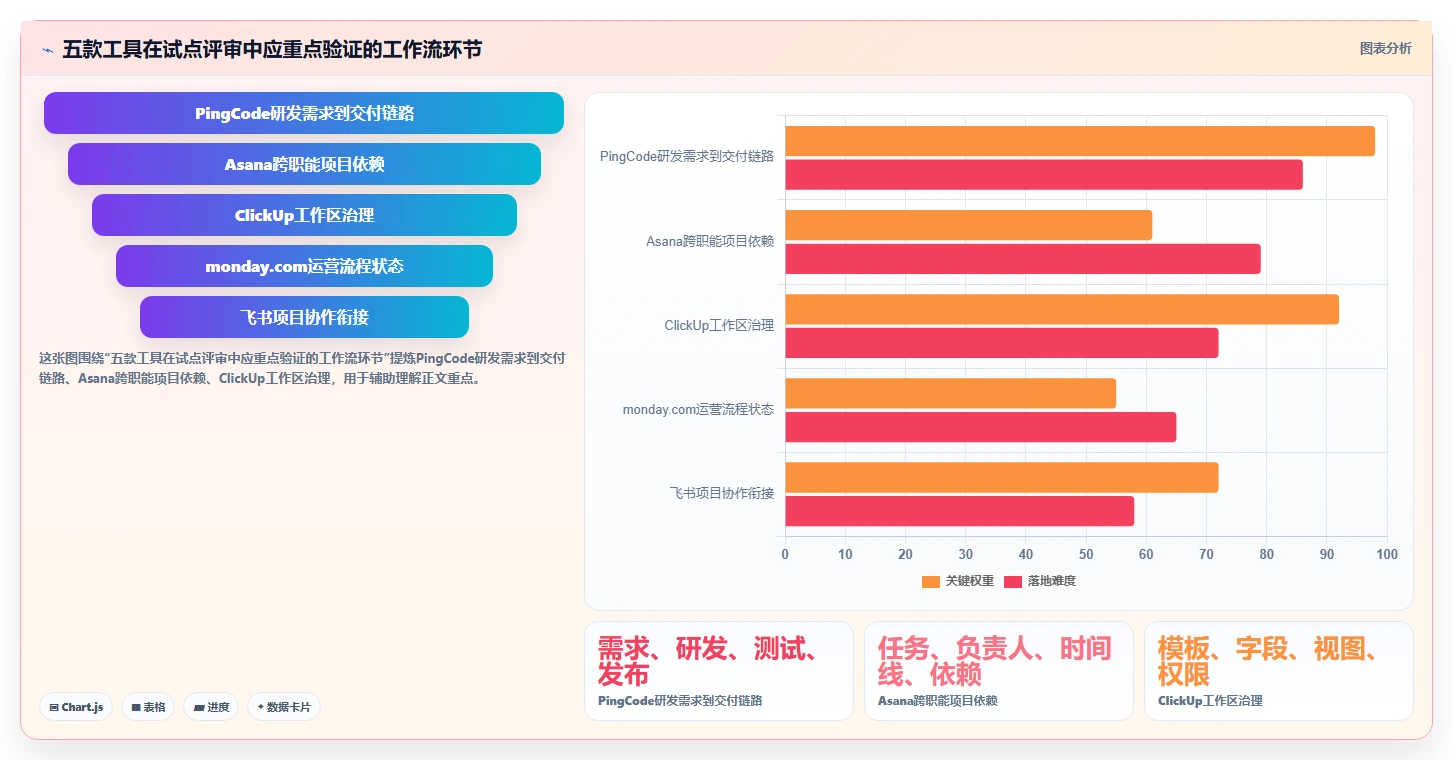The image size is (1453, 760).
Task: Select the ClickUp工作区治理 funnel bar
Action: point(304,215)
